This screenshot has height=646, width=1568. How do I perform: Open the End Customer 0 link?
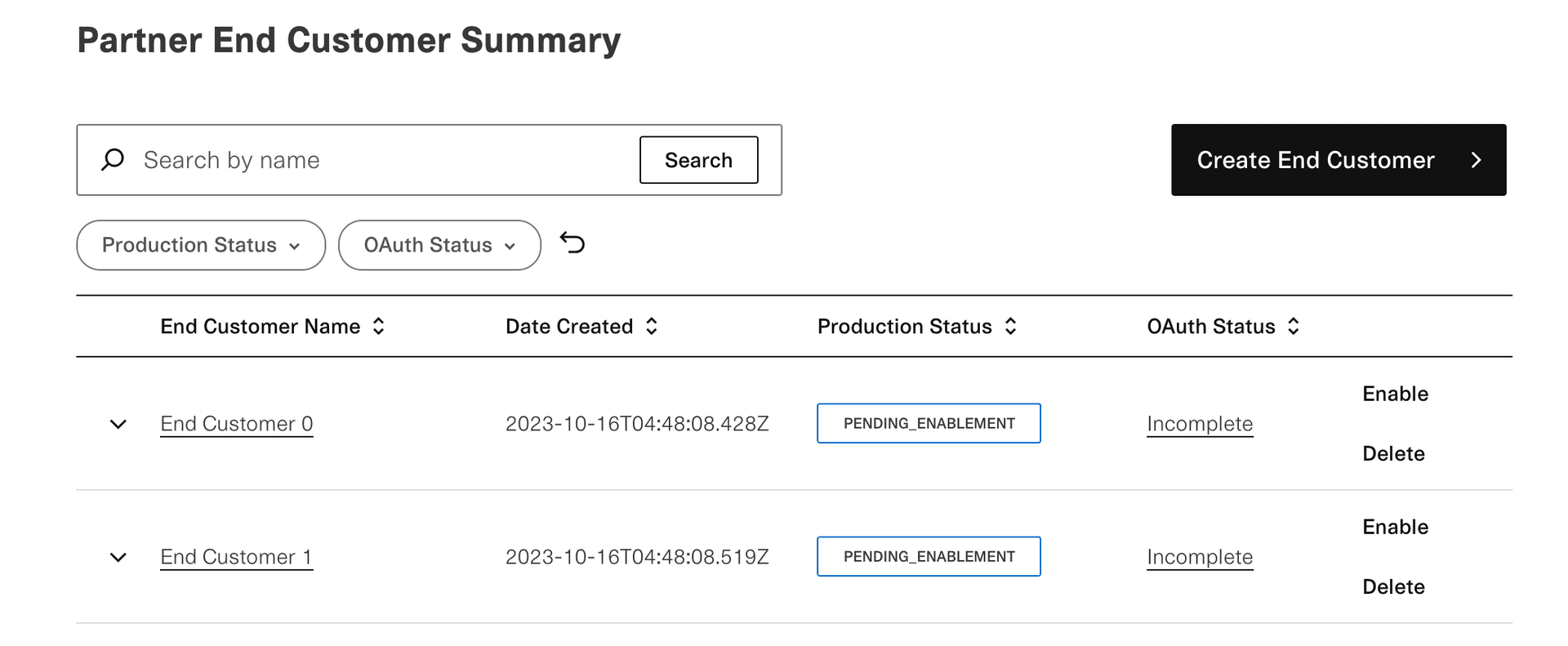237,424
